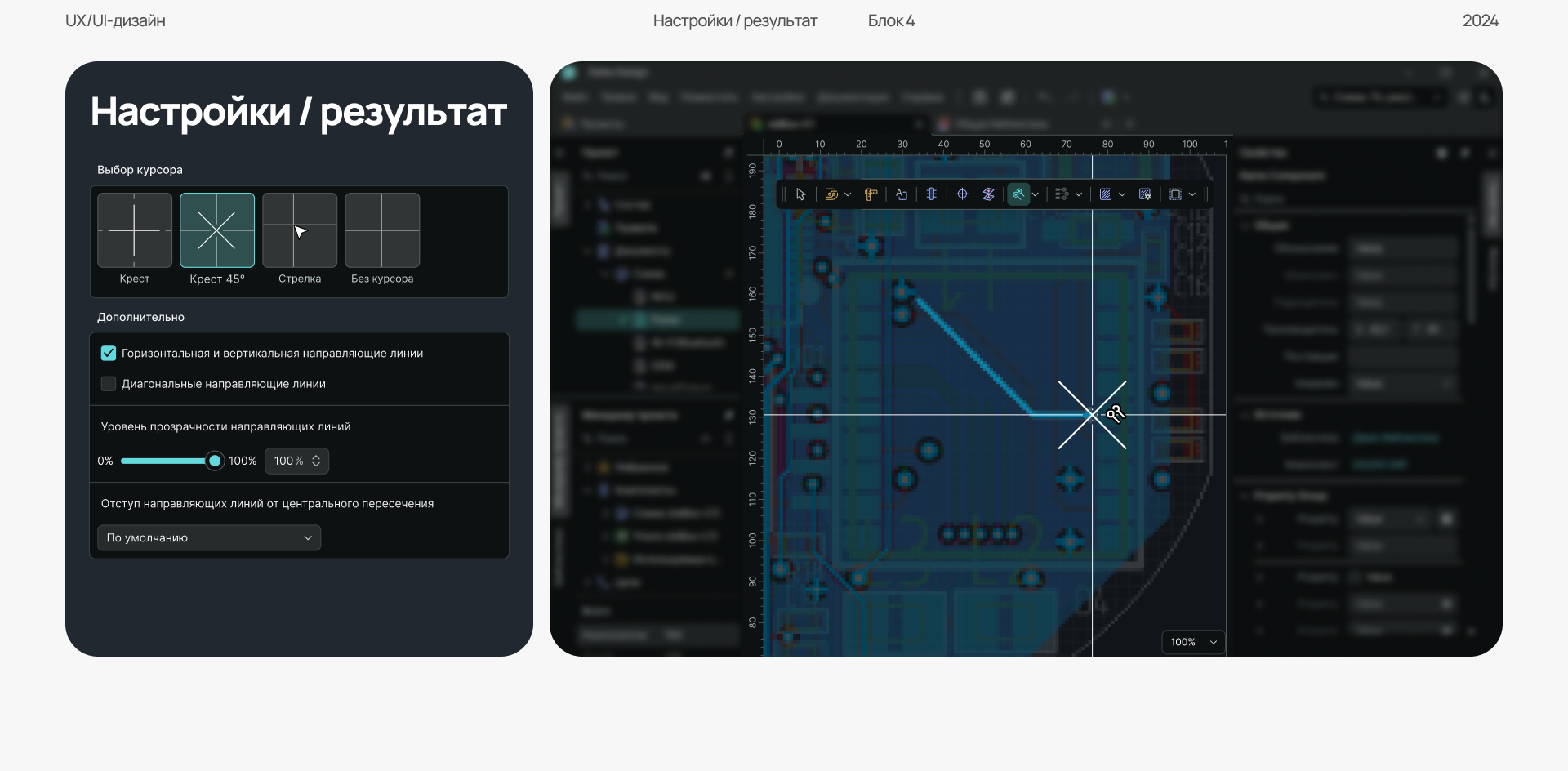This screenshot has width=1568, height=771.
Task: Activate the ruler measurement tool
Action: point(871,194)
